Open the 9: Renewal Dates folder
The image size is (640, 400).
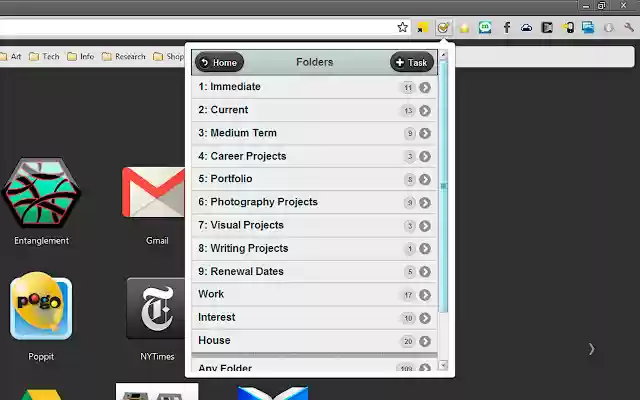314,271
